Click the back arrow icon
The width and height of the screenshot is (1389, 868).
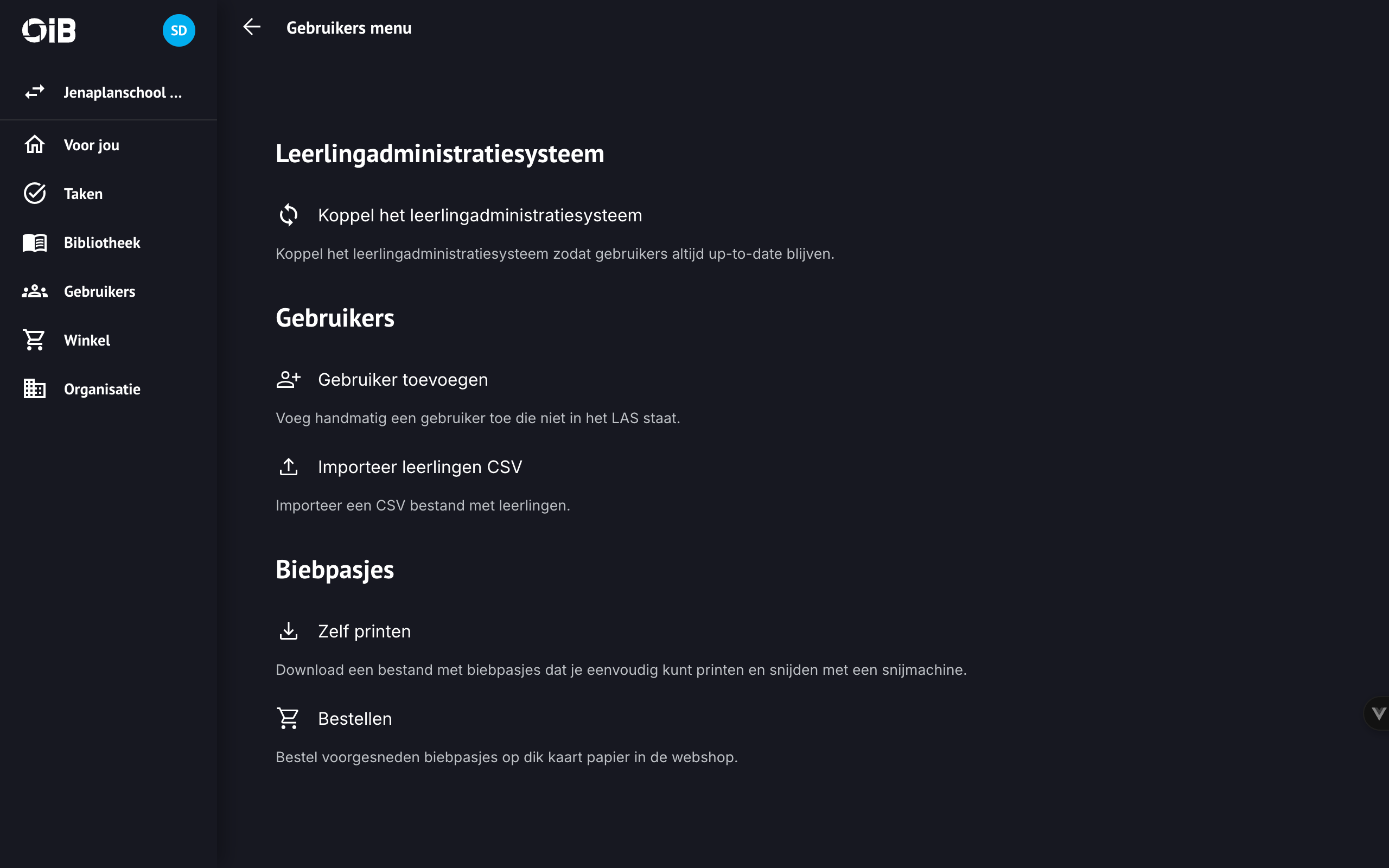coord(251,27)
